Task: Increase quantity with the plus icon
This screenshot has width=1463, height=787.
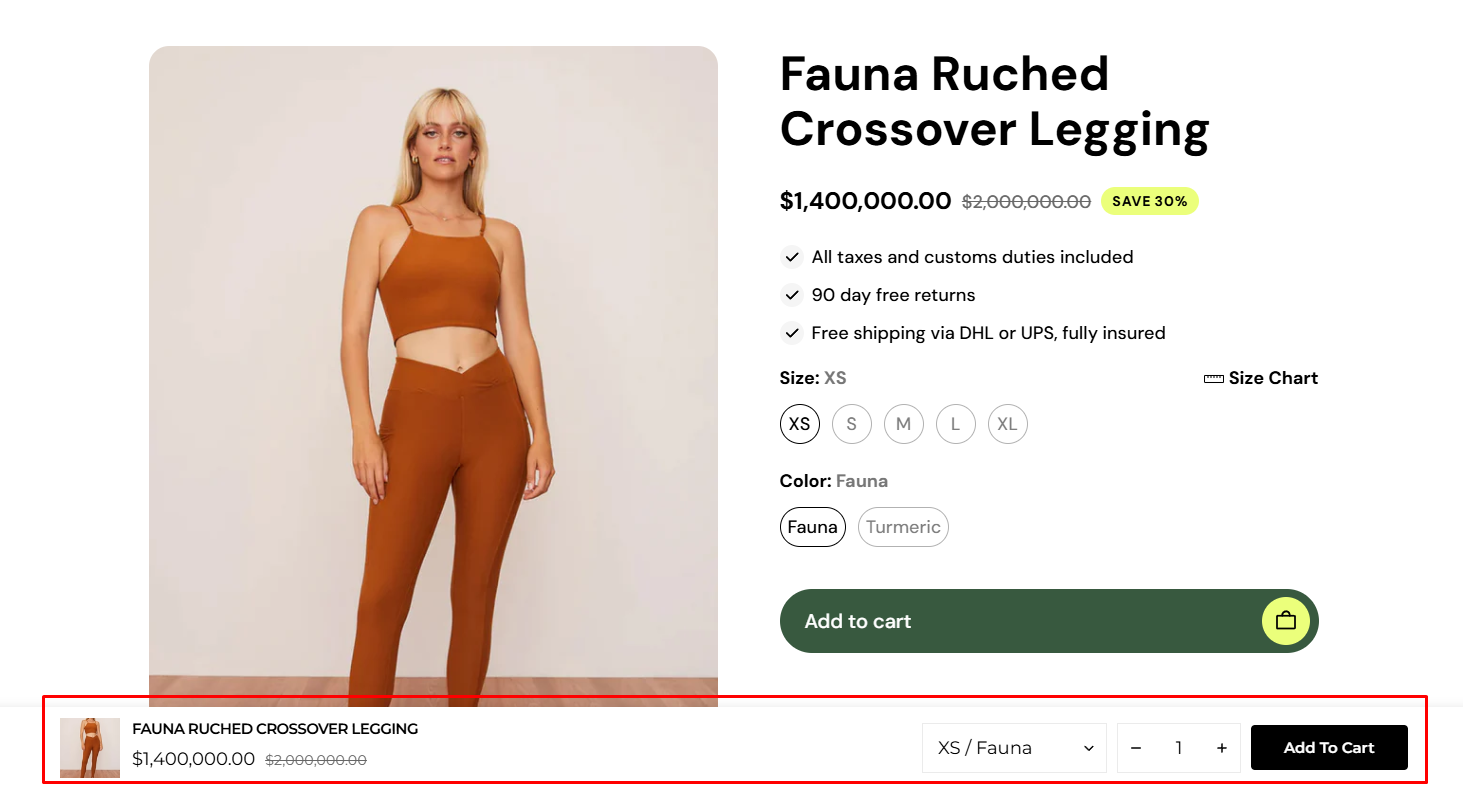Action: tap(1222, 748)
